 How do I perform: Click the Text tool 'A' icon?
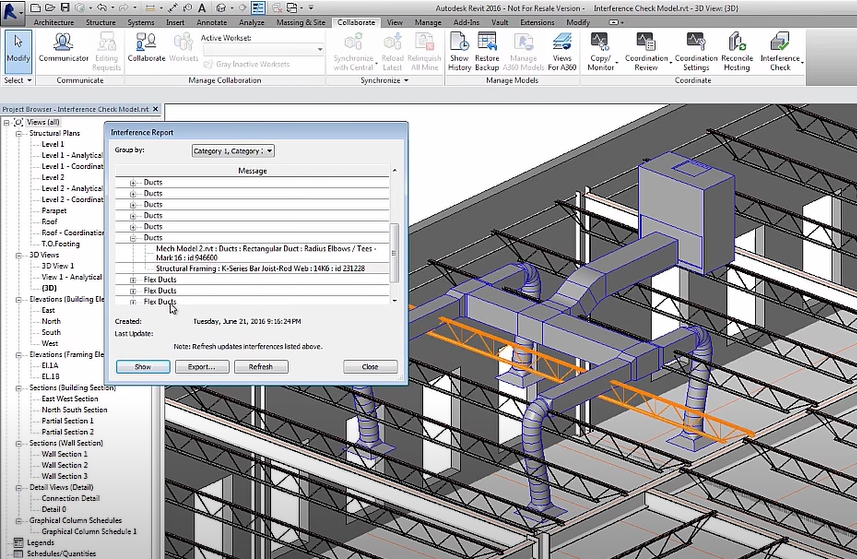point(202,8)
